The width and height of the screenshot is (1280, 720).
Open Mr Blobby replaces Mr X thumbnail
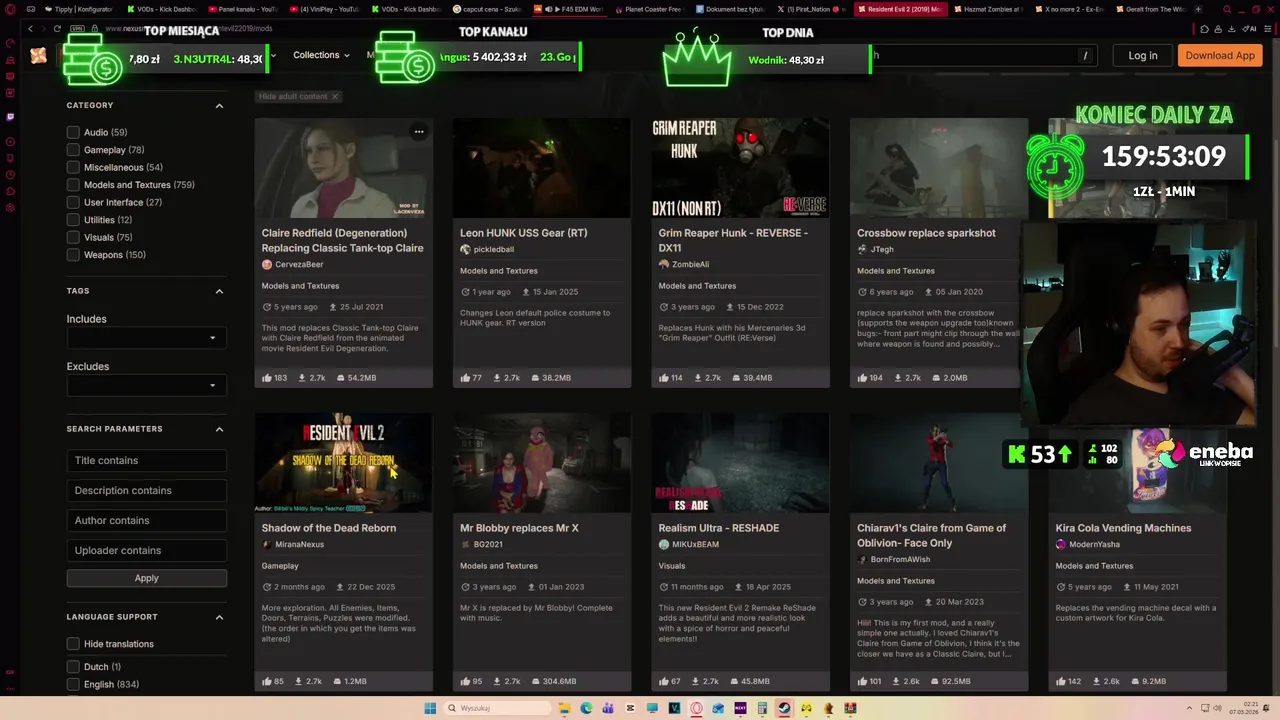pyautogui.click(x=542, y=463)
